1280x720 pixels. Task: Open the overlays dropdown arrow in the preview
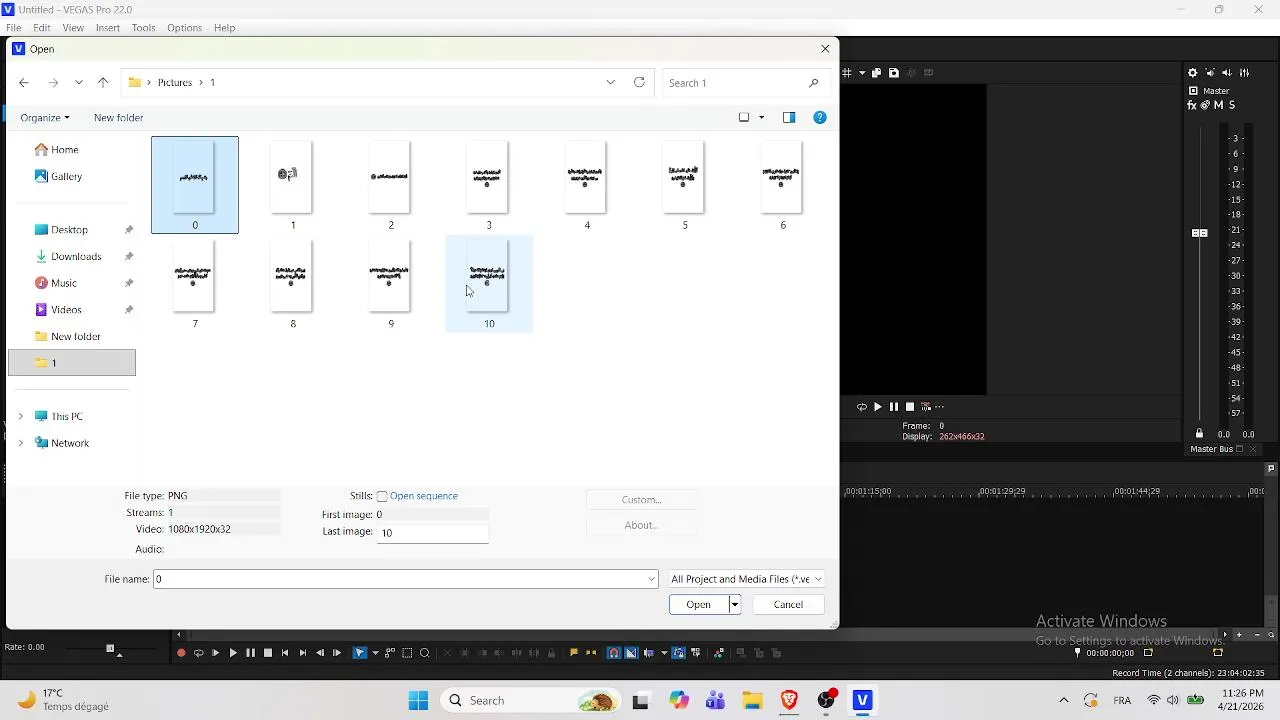click(862, 73)
